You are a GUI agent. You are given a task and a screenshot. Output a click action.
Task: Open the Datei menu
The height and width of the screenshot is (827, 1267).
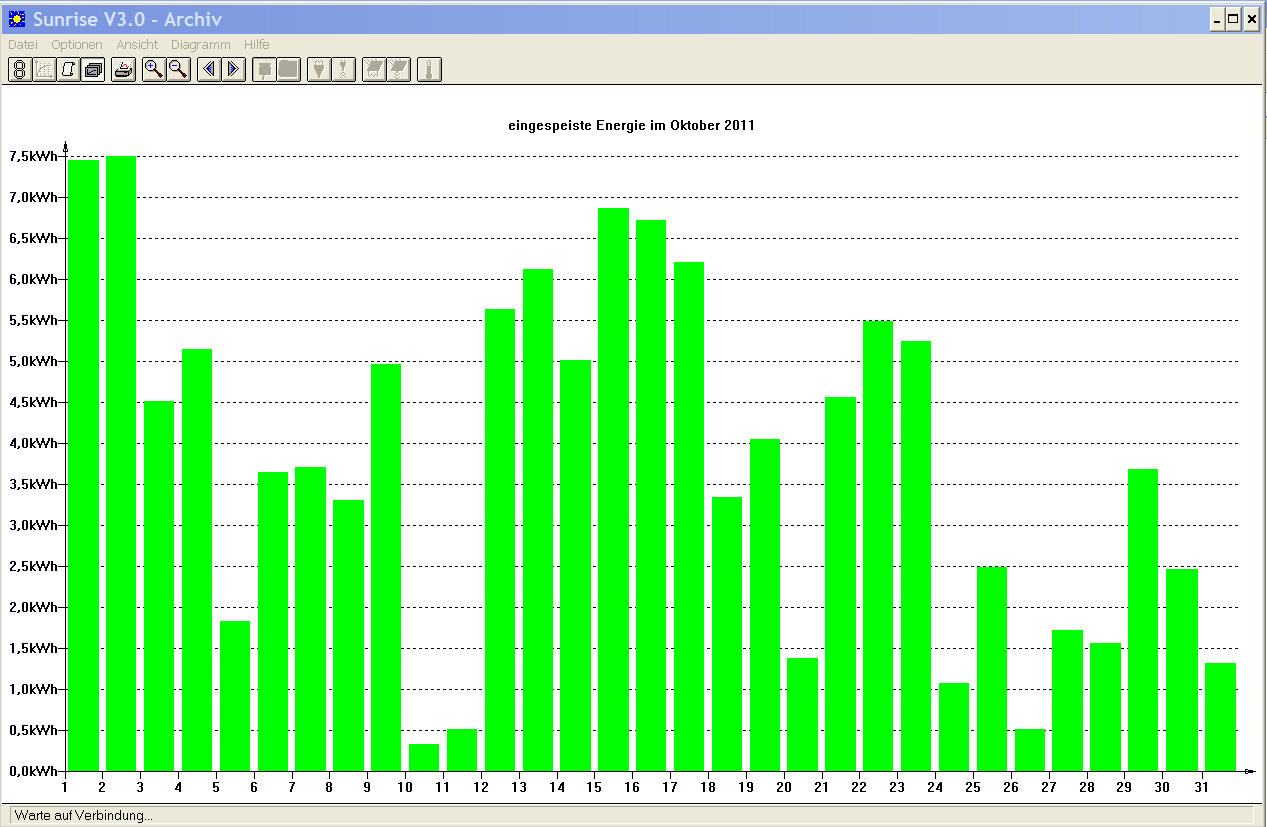(23, 45)
